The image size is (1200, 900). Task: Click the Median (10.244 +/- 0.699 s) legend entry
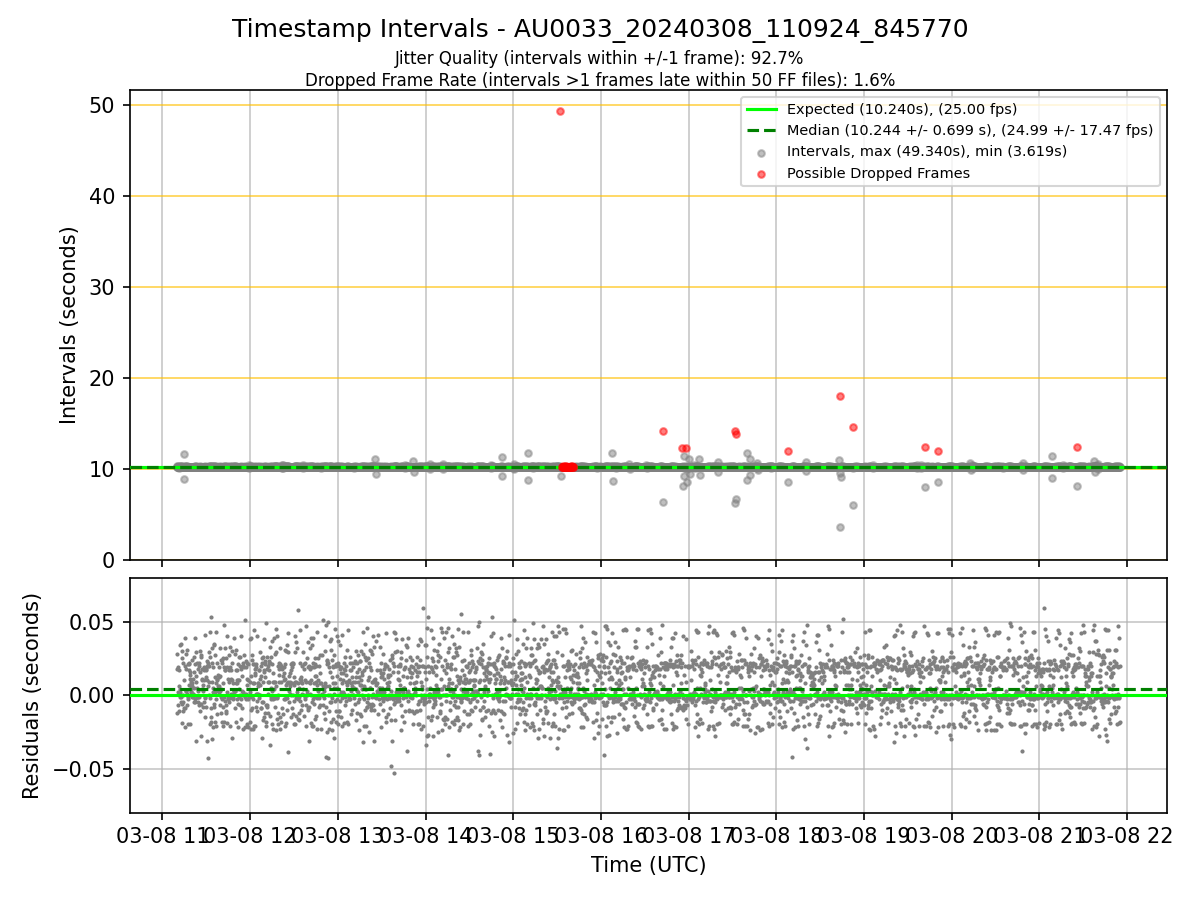pos(950,130)
